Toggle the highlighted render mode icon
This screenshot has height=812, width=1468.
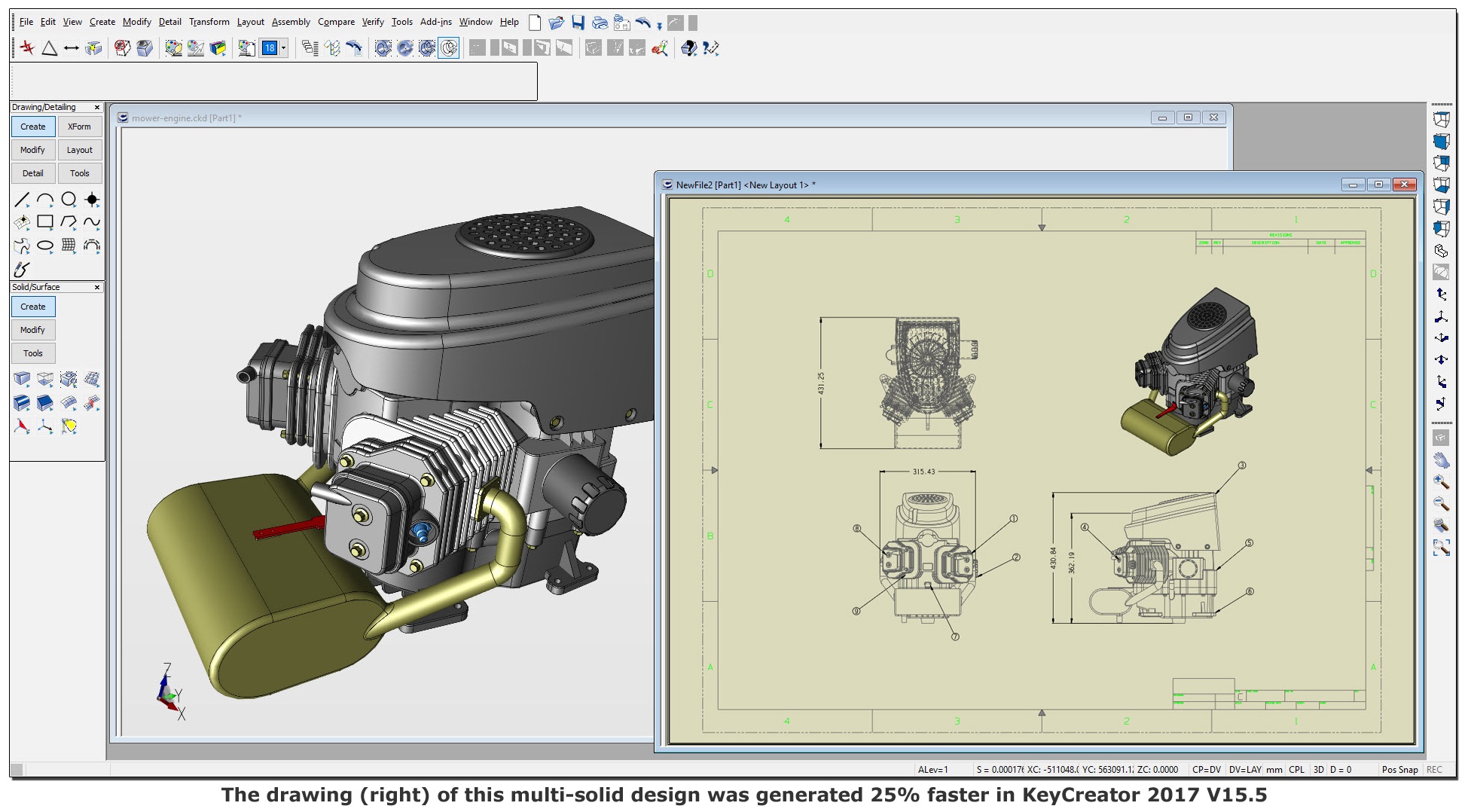click(x=449, y=49)
